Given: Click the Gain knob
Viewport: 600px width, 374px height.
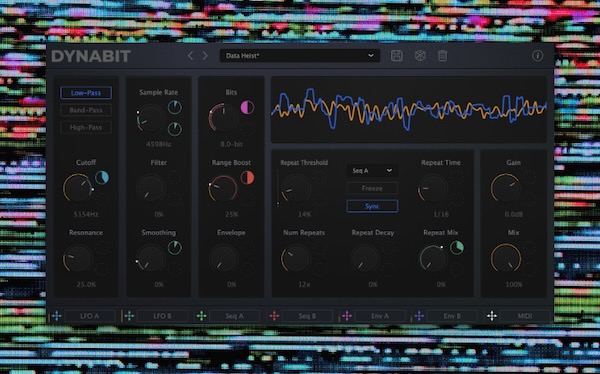Looking at the screenshot, I should [506, 188].
